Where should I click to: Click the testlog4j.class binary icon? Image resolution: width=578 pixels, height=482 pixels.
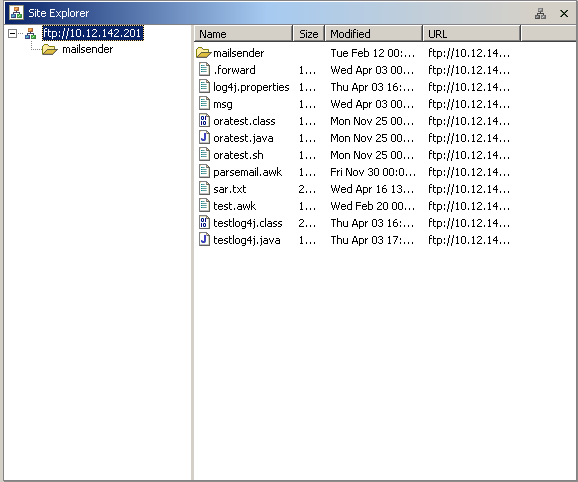click(x=204, y=222)
